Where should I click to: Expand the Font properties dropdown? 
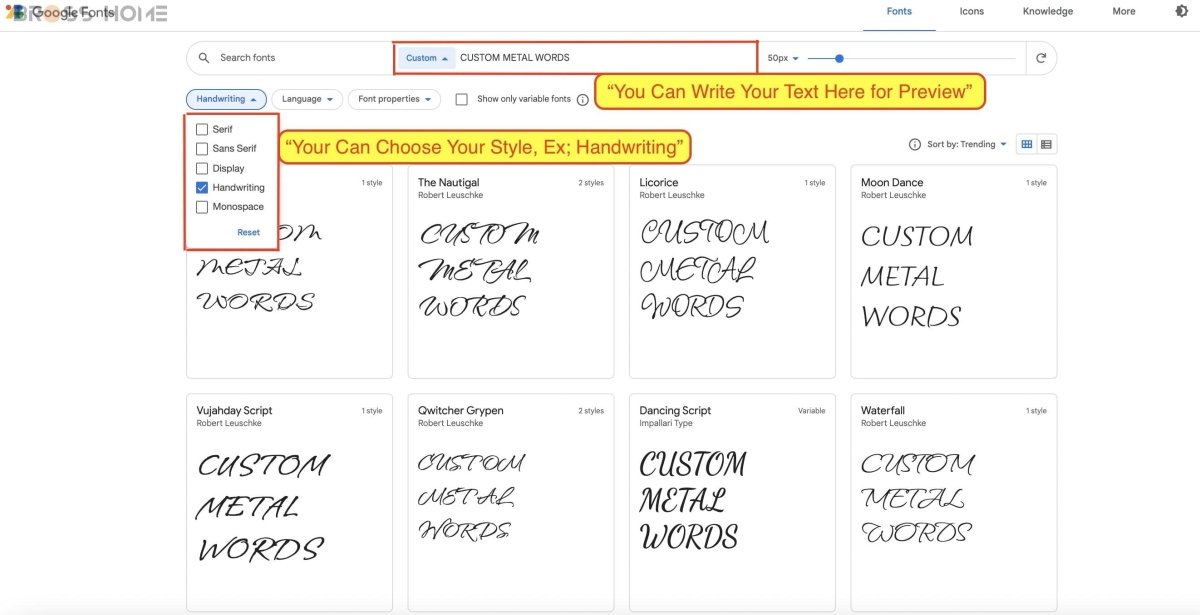click(x=394, y=100)
